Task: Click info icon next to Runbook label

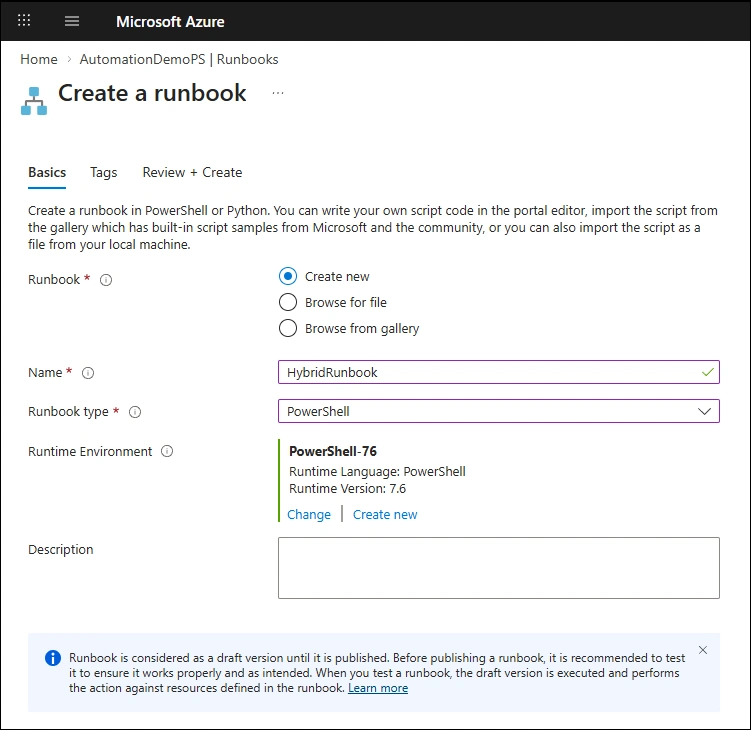Action: 106,280
